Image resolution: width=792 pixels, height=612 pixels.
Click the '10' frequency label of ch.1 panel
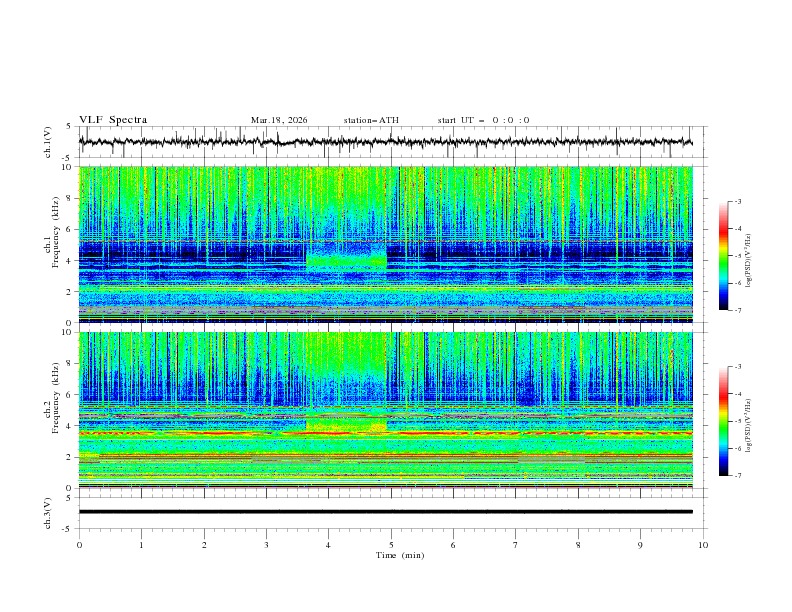coord(66,167)
